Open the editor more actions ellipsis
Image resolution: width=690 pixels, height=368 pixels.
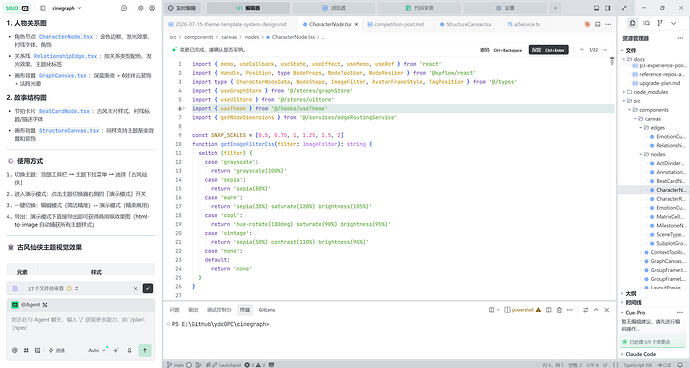click(x=608, y=24)
